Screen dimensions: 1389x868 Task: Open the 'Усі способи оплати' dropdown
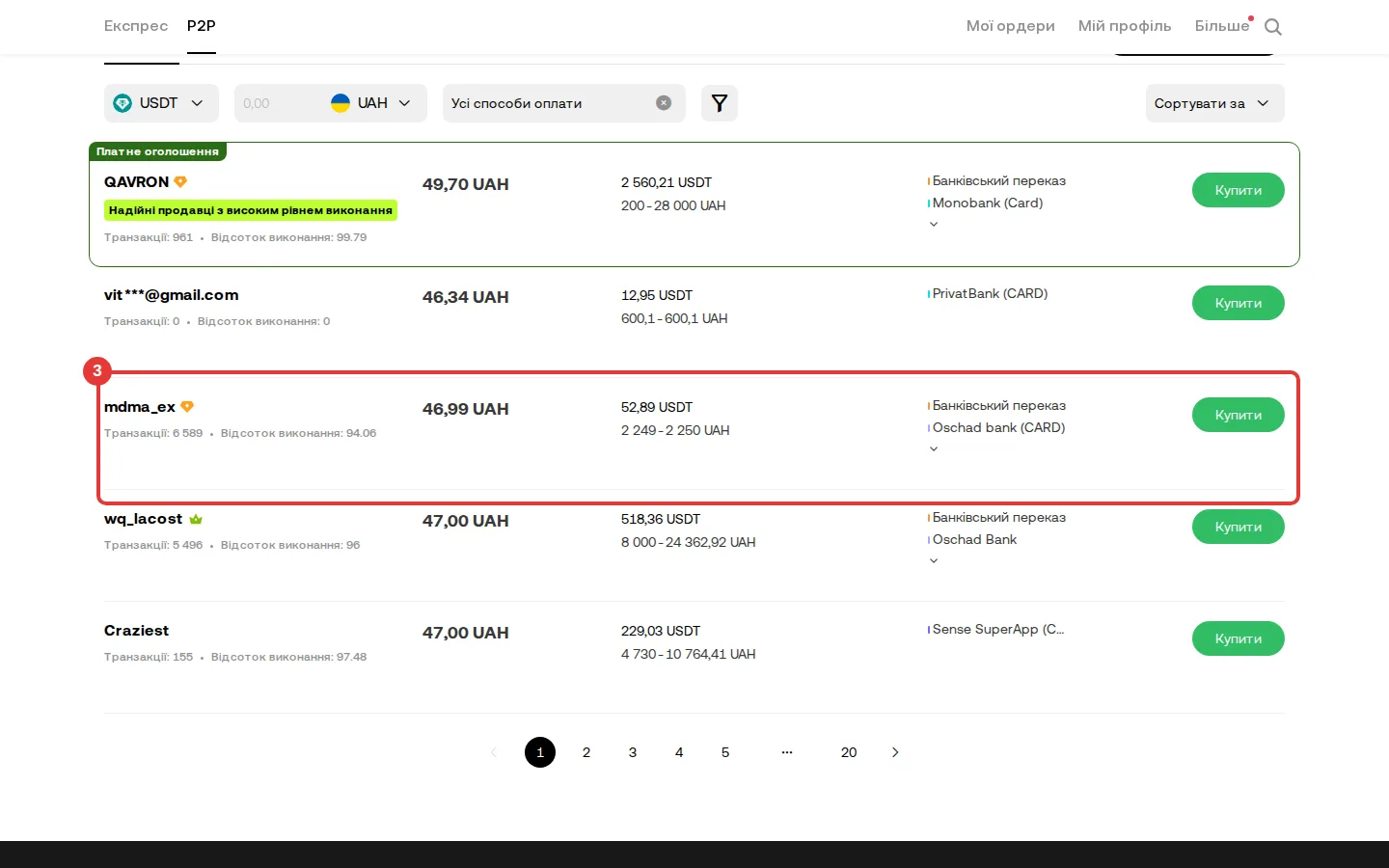click(x=564, y=103)
